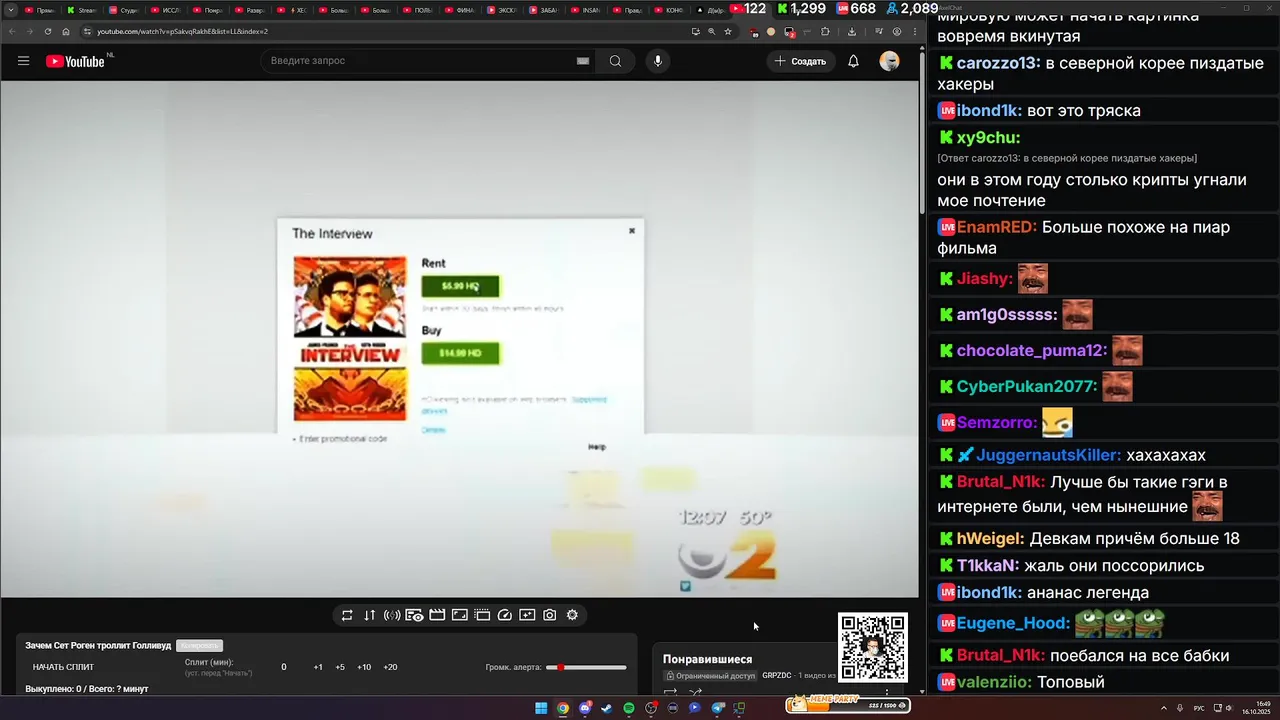The height and width of the screenshot is (720, 1280).
Task: Click the broadcast signal icon in toolbar
Action: [392, 615]
